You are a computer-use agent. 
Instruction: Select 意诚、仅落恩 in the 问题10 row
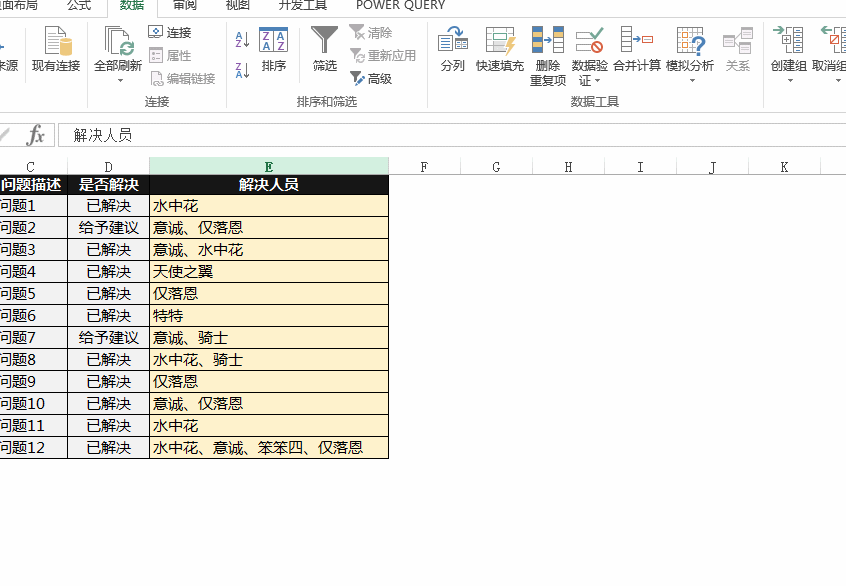269,404
